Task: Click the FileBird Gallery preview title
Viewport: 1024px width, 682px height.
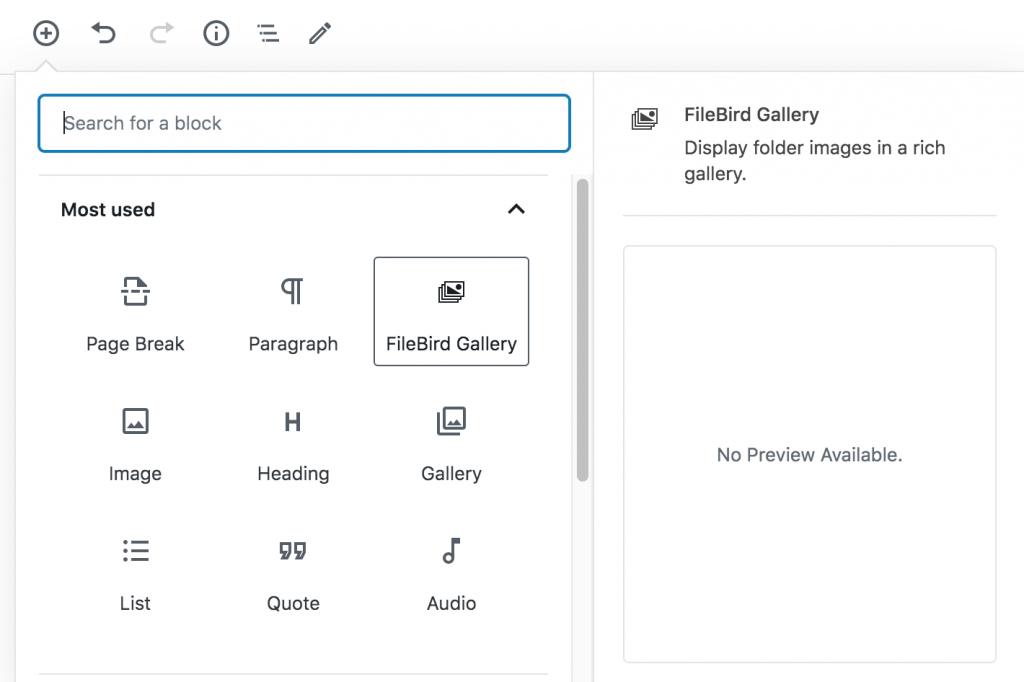Action: point(751,115)
